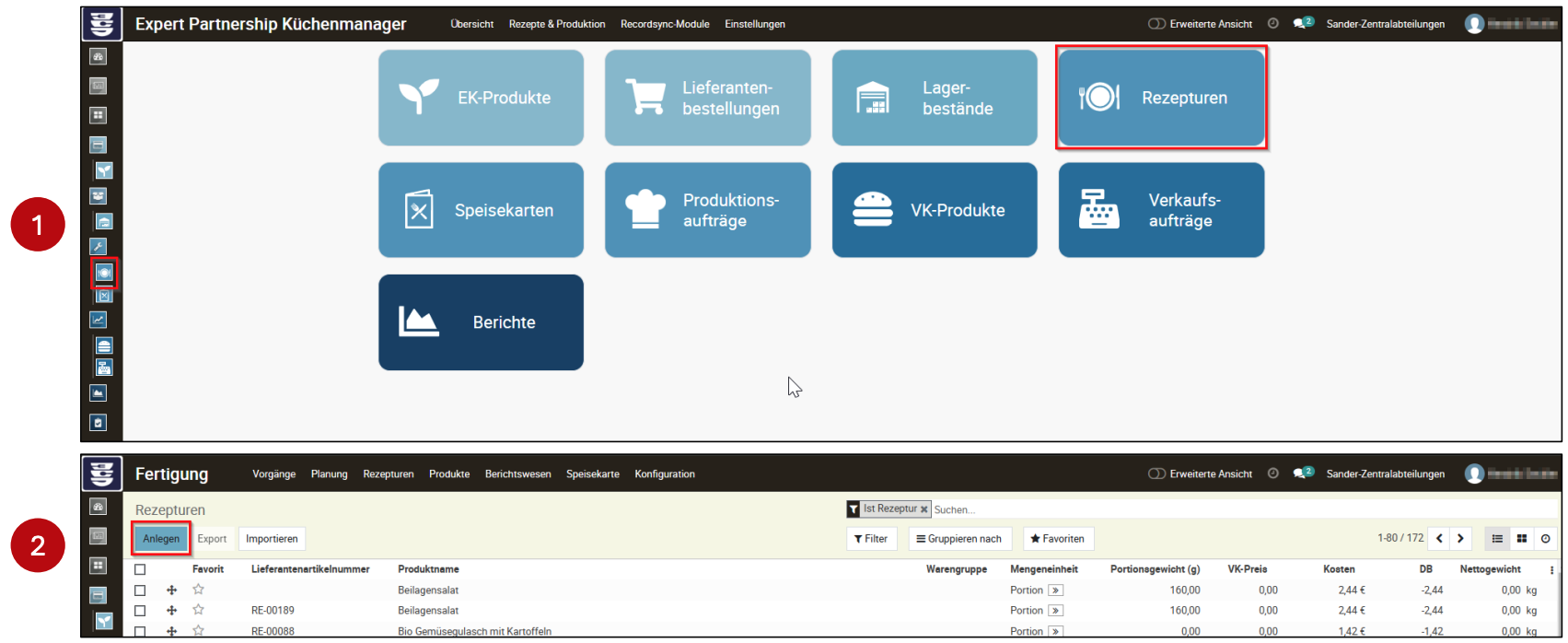Open the Gruppieren nach dropdown

[959, 539]
